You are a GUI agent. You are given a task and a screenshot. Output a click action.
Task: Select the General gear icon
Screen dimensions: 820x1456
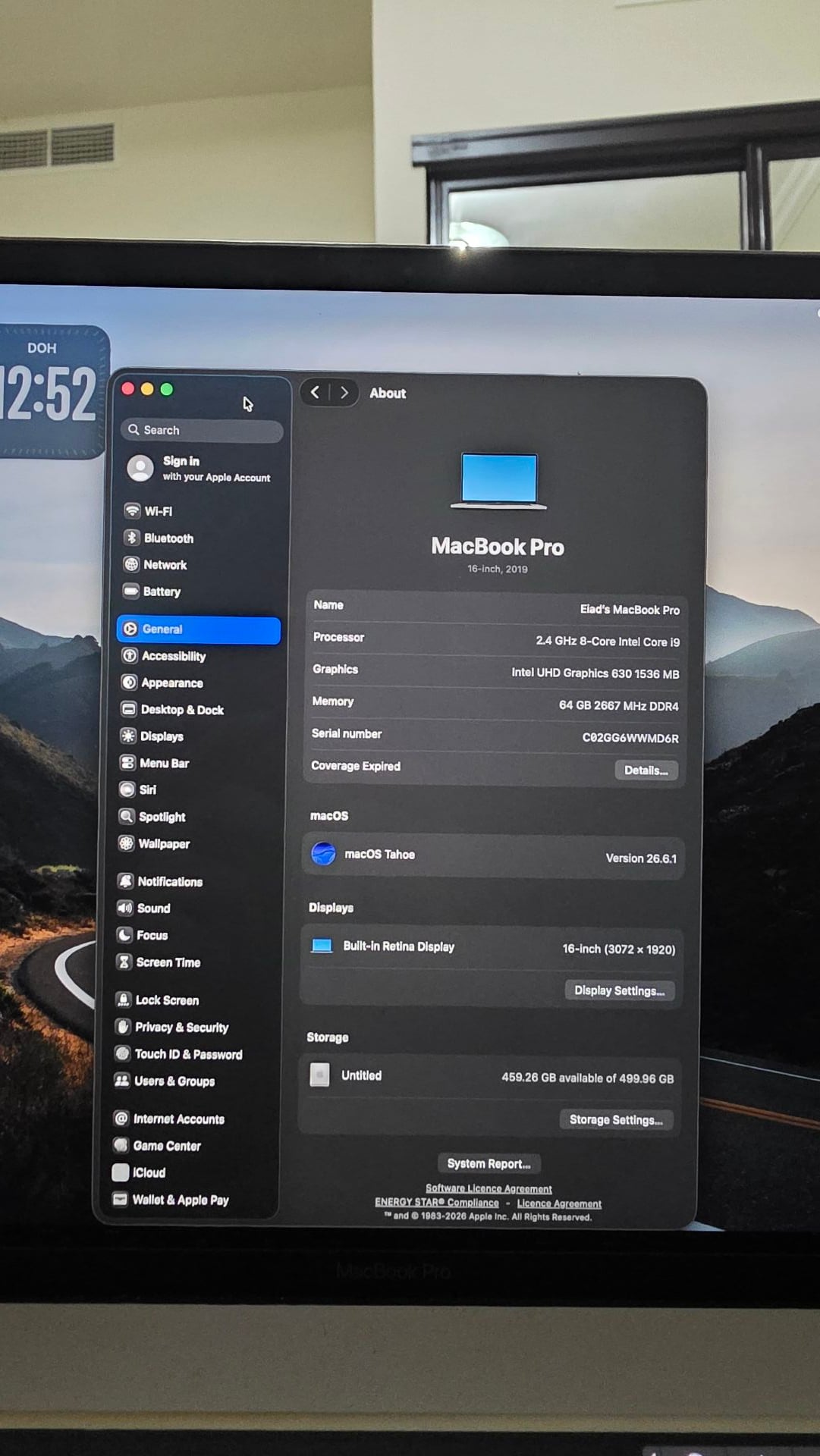(130, 629)
